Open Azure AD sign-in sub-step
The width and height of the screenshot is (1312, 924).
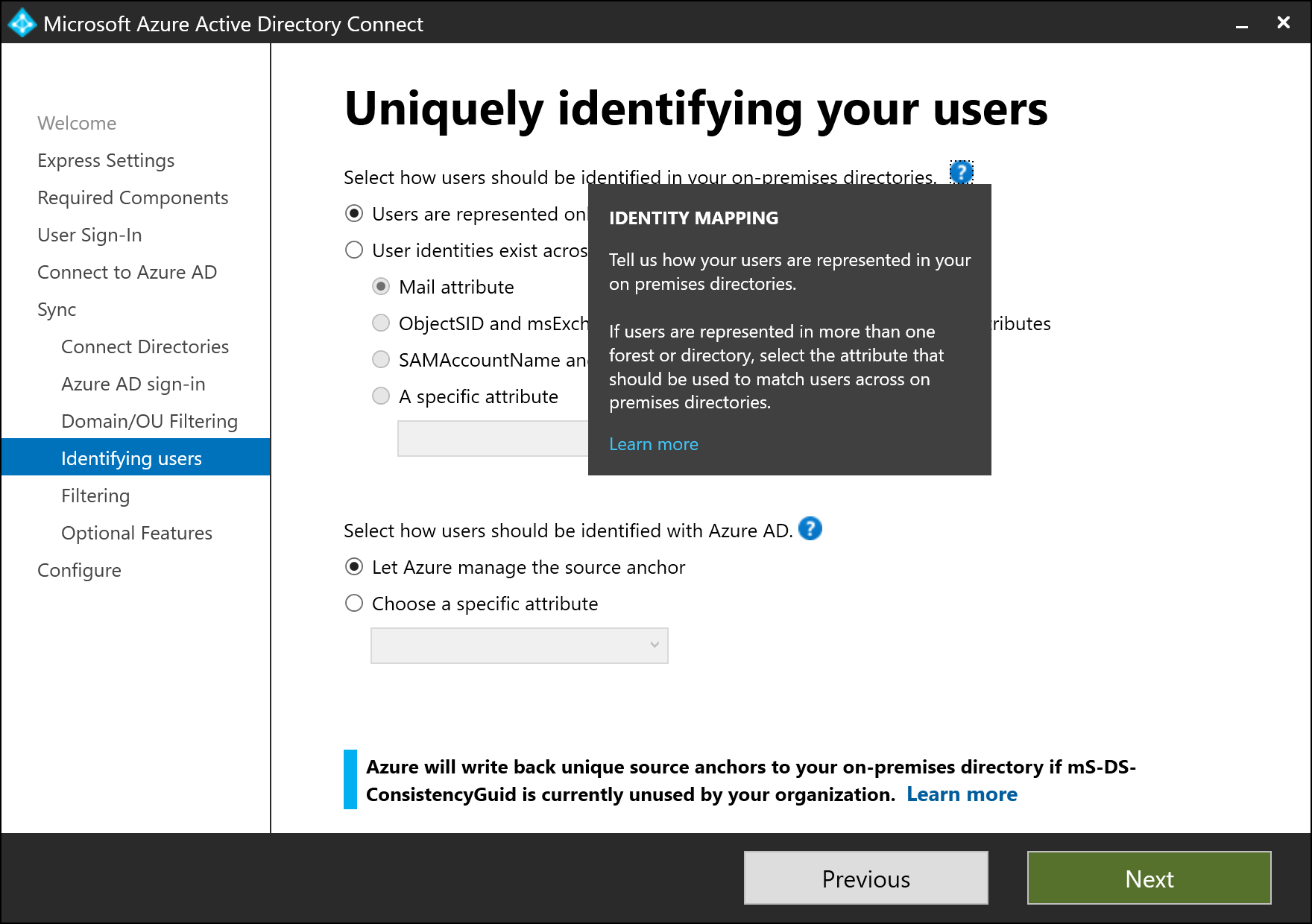pos(133,384)
